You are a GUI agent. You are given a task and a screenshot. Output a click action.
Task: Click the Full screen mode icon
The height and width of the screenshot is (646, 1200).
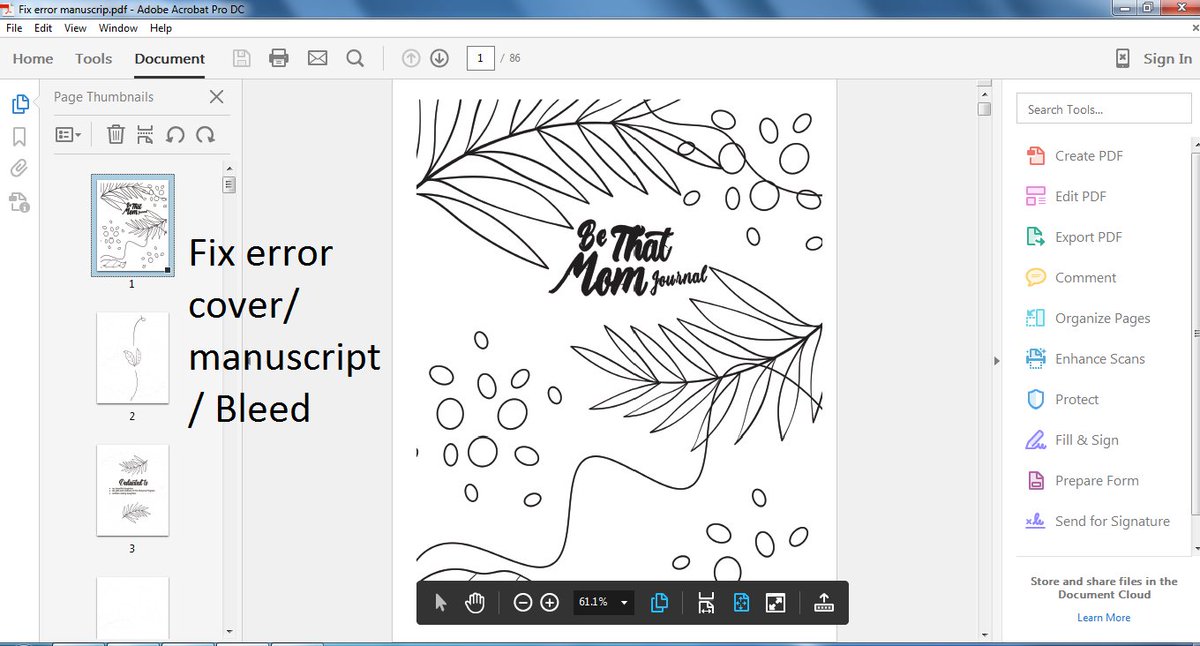pyautogui.click(x=775, y=602)
